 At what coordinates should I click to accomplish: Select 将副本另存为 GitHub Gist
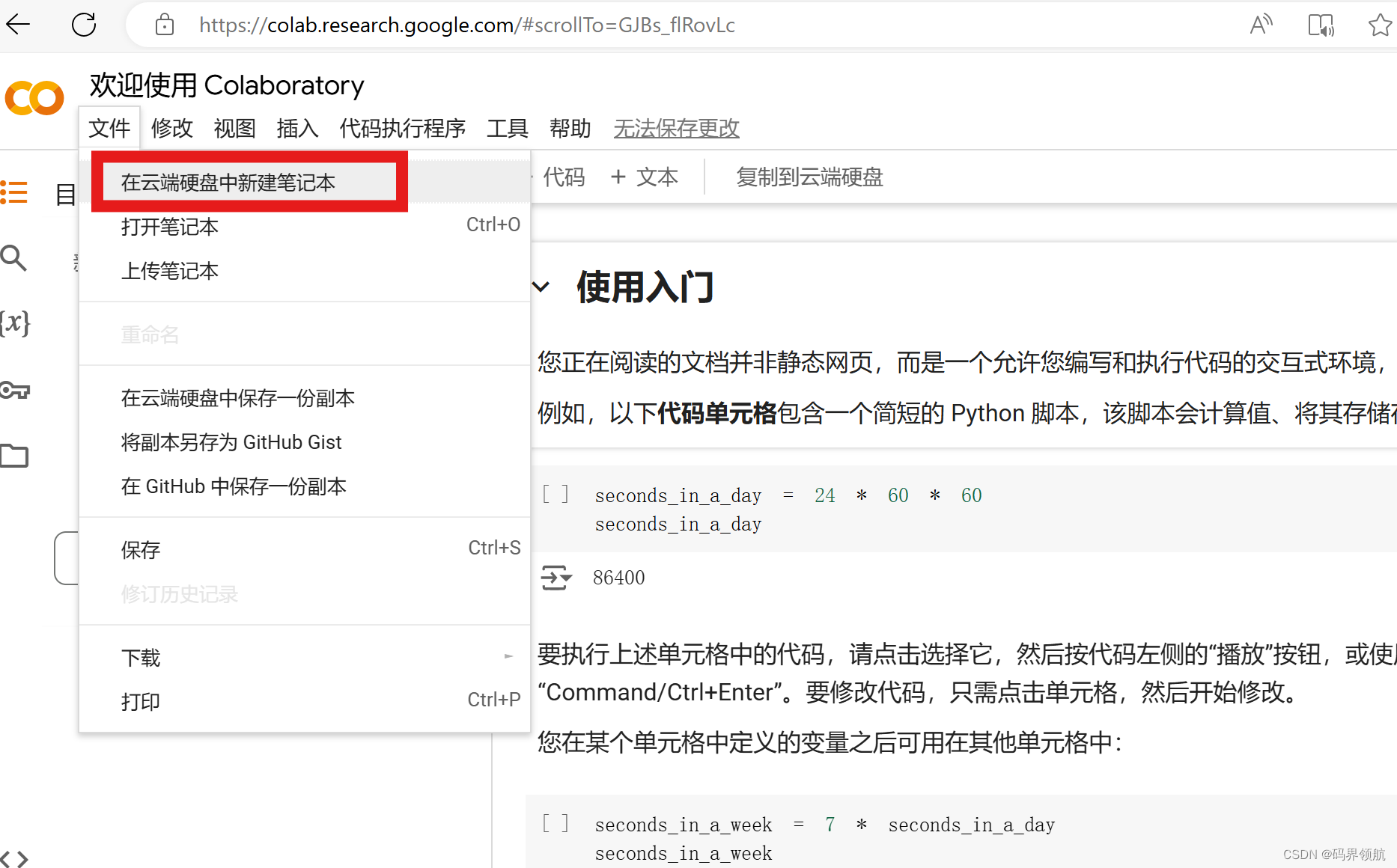pos(305,441)
